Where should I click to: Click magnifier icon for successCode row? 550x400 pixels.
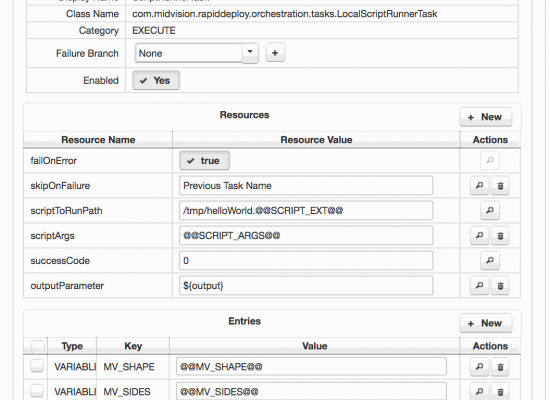pyautogui.click(x=490, y=261)
